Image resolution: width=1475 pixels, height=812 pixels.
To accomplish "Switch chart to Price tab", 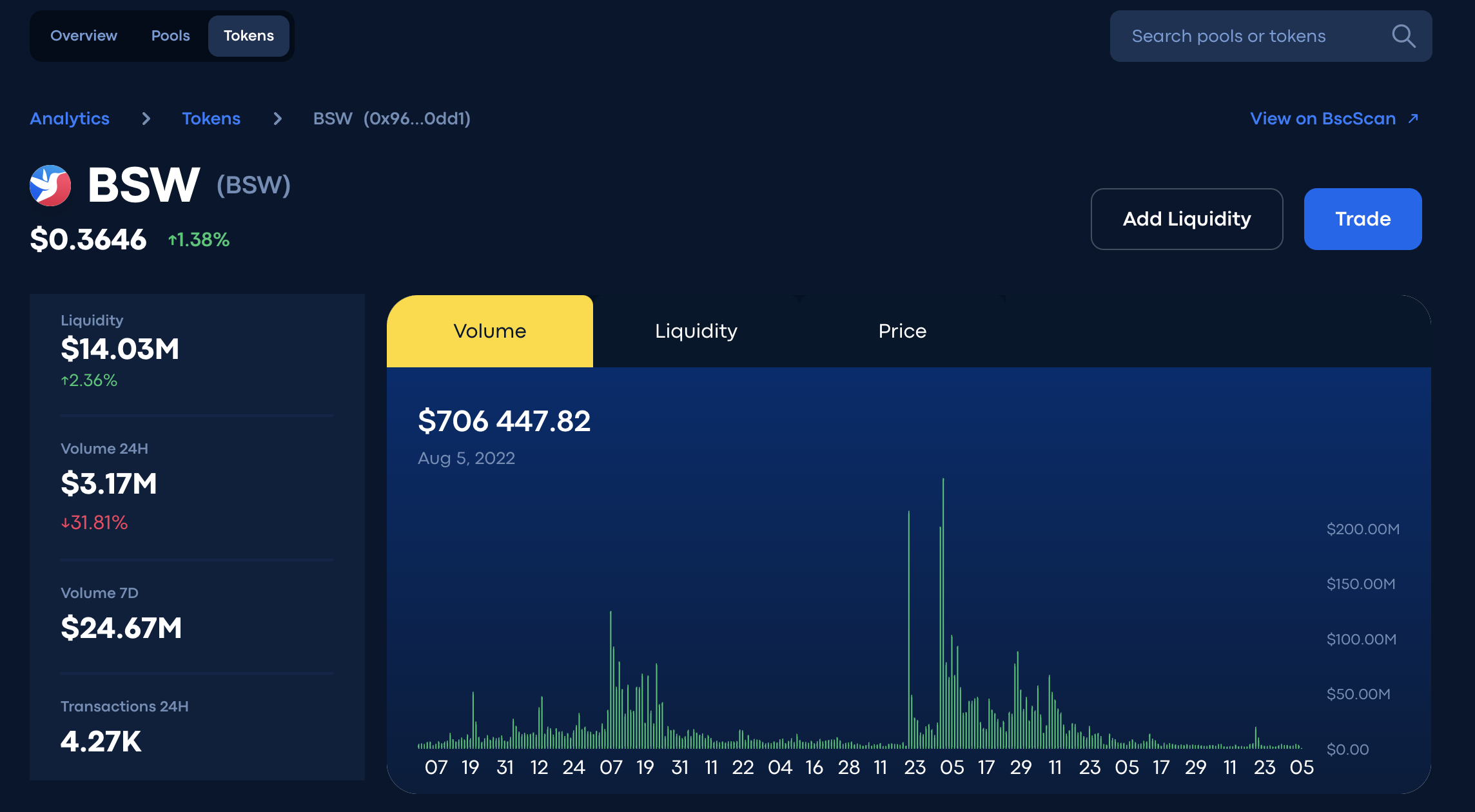I will (903, 331).
